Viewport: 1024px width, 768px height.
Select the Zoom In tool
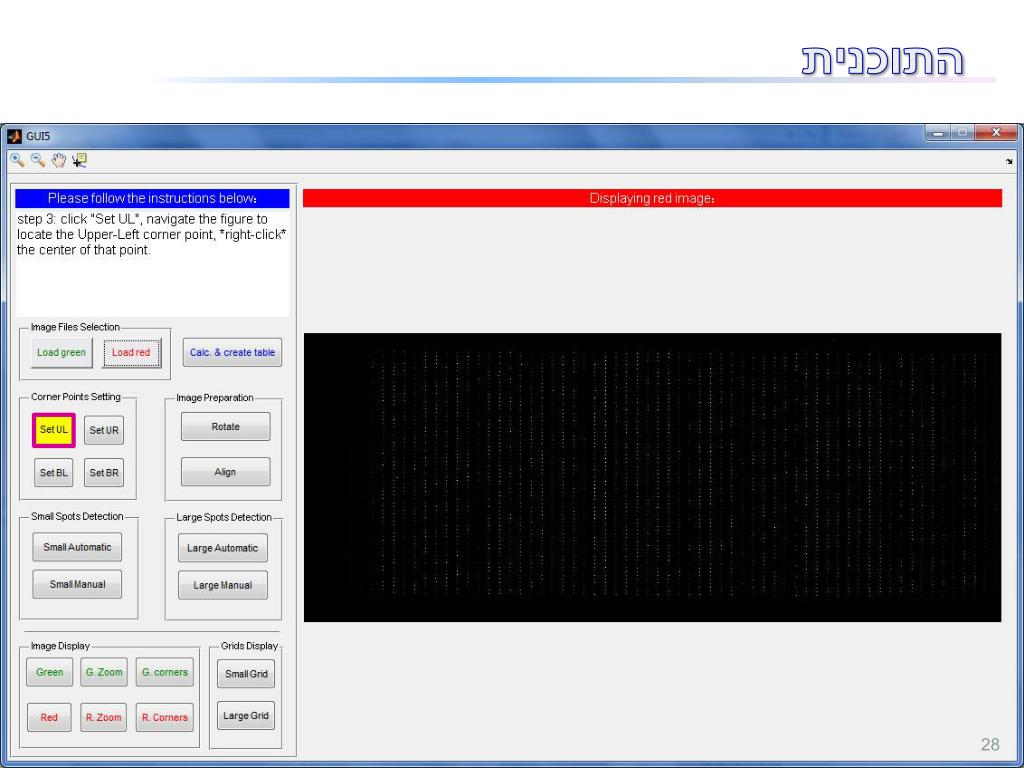(x=17, y=160)
